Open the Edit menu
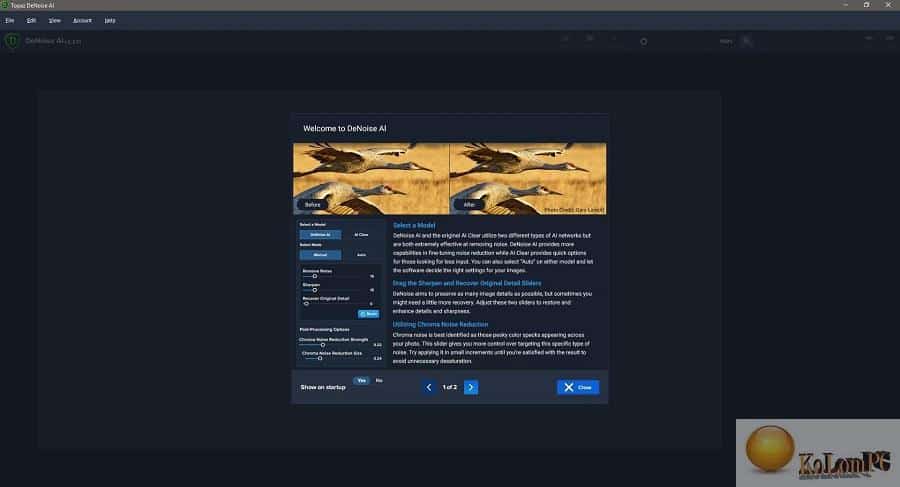Image resolution: width=900 pixels, height=487 pixels. pyautogui.click(x=31, y=21)
